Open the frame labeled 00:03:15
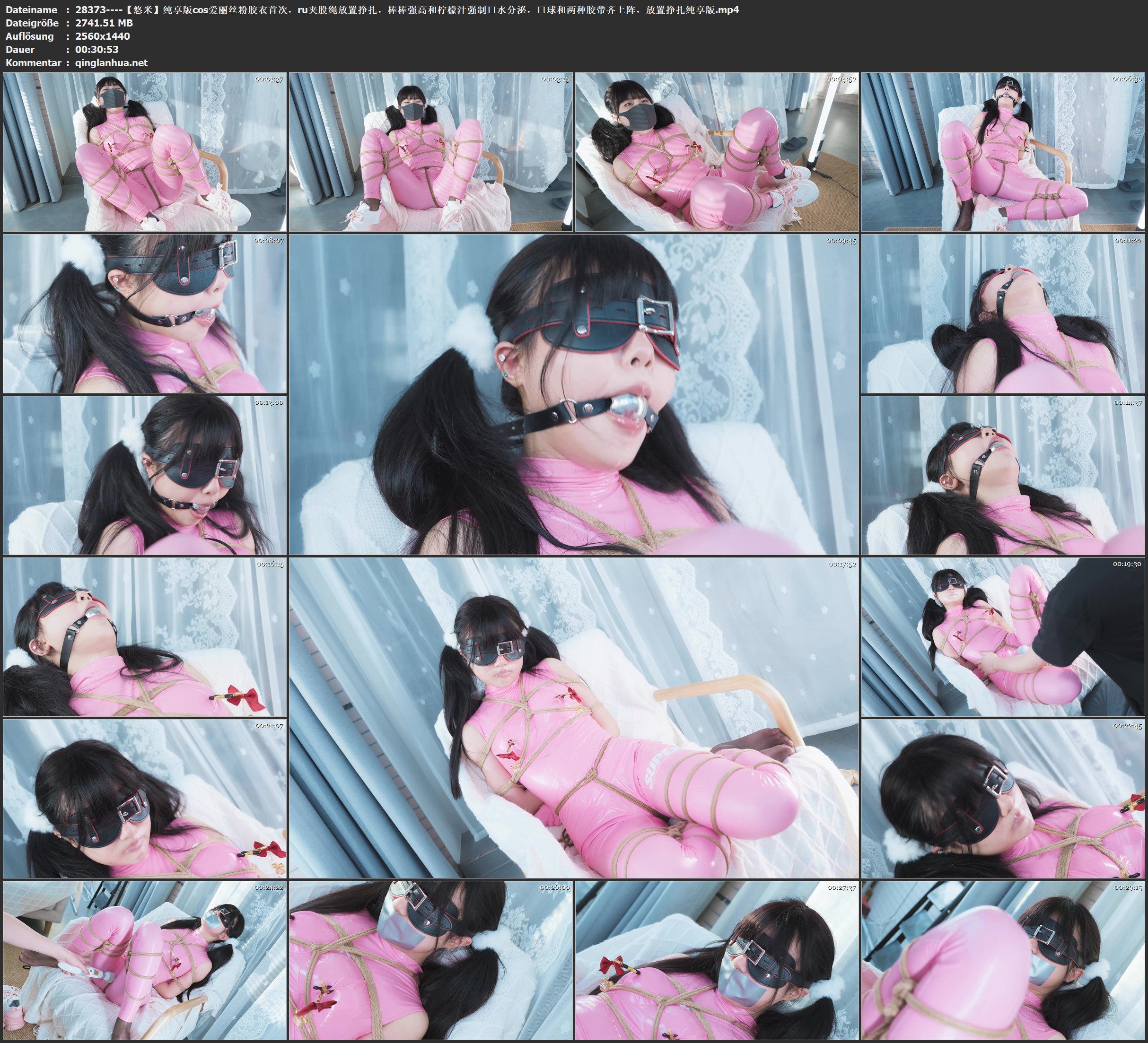 tap(430, 152)
